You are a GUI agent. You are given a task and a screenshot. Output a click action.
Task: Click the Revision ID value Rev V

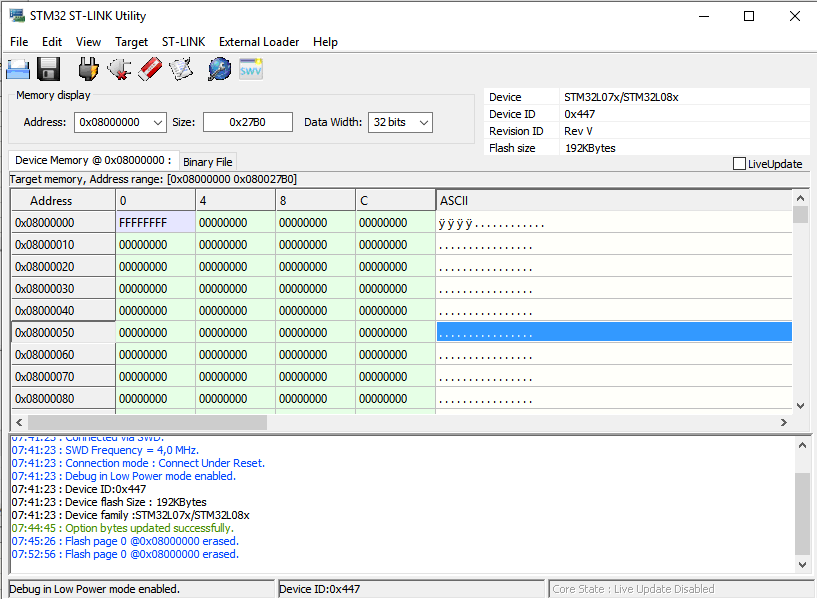(x=578, y=131)
